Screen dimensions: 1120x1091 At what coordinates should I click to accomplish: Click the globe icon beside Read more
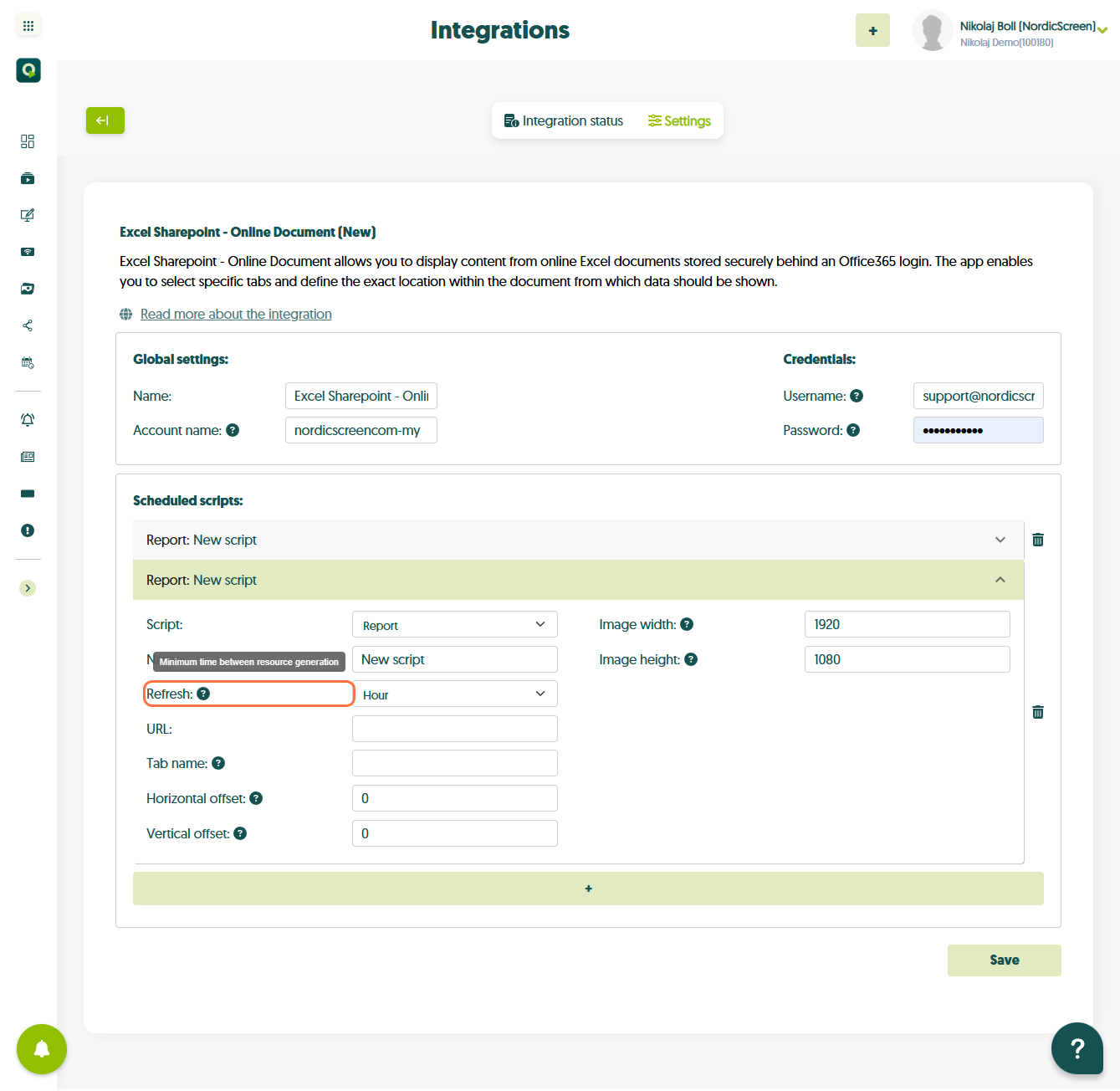pos(125,314)
